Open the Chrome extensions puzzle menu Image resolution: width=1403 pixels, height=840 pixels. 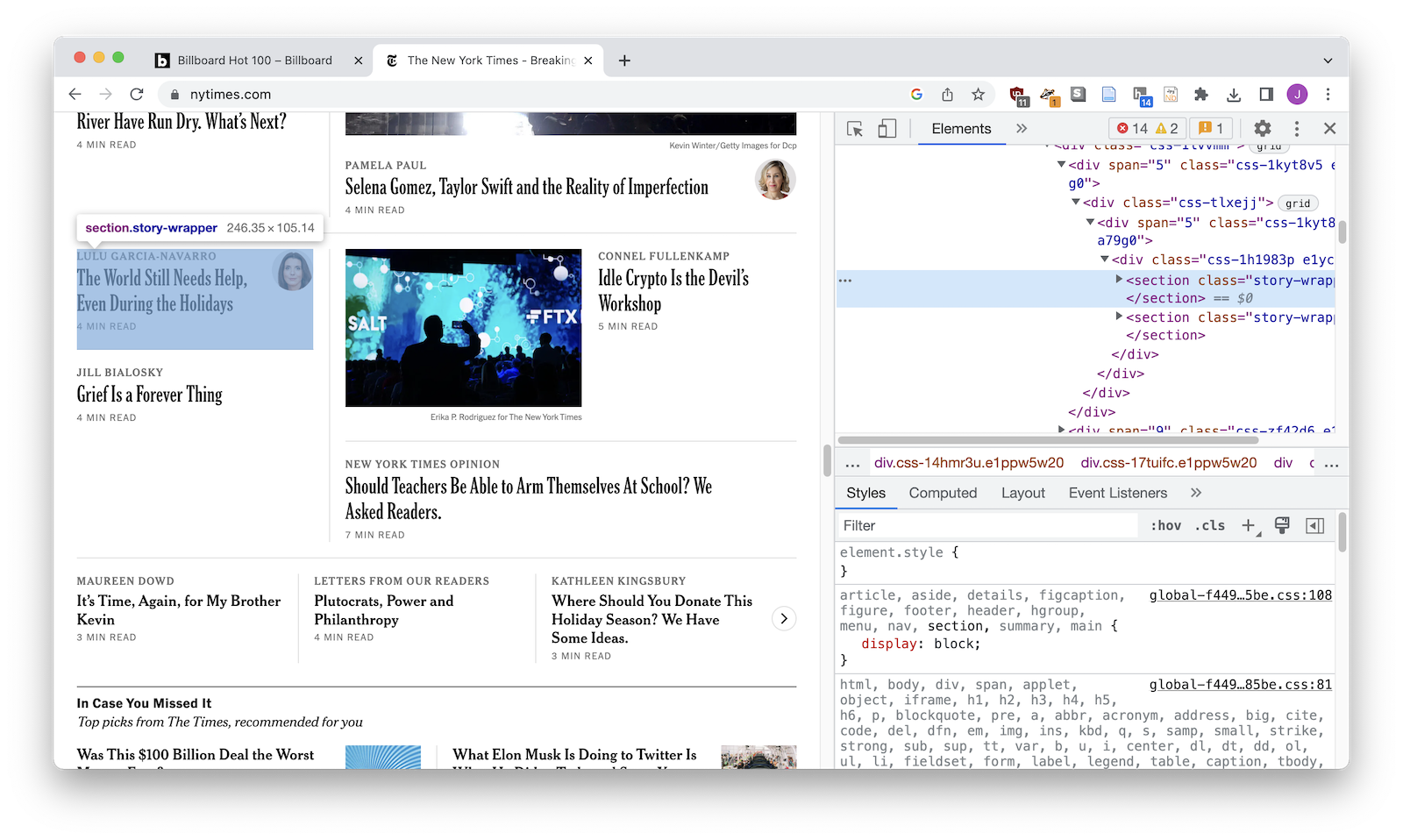pos(1201,95)
